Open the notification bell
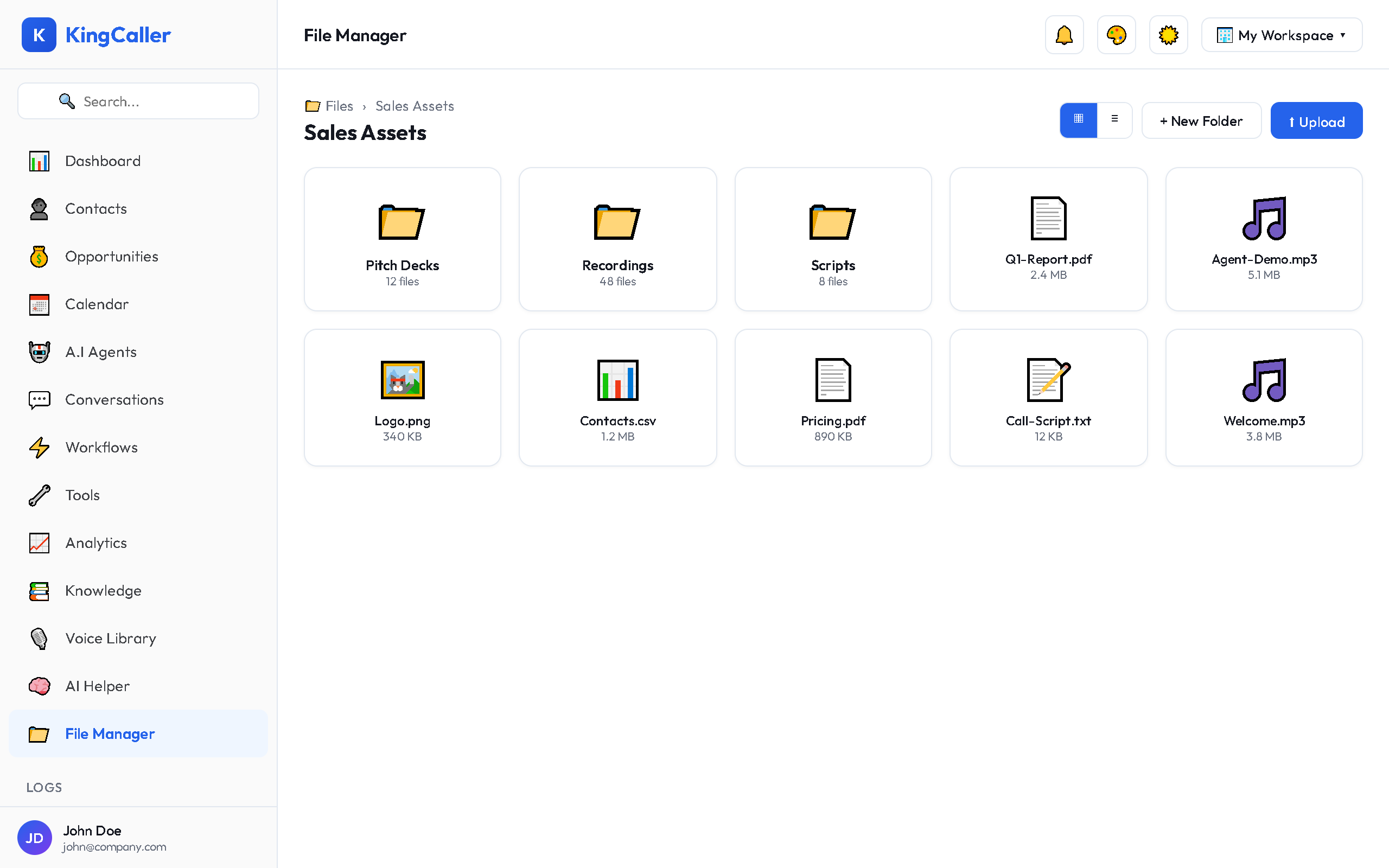This screenshot has height=868, width=1389. coord(1063,34)
